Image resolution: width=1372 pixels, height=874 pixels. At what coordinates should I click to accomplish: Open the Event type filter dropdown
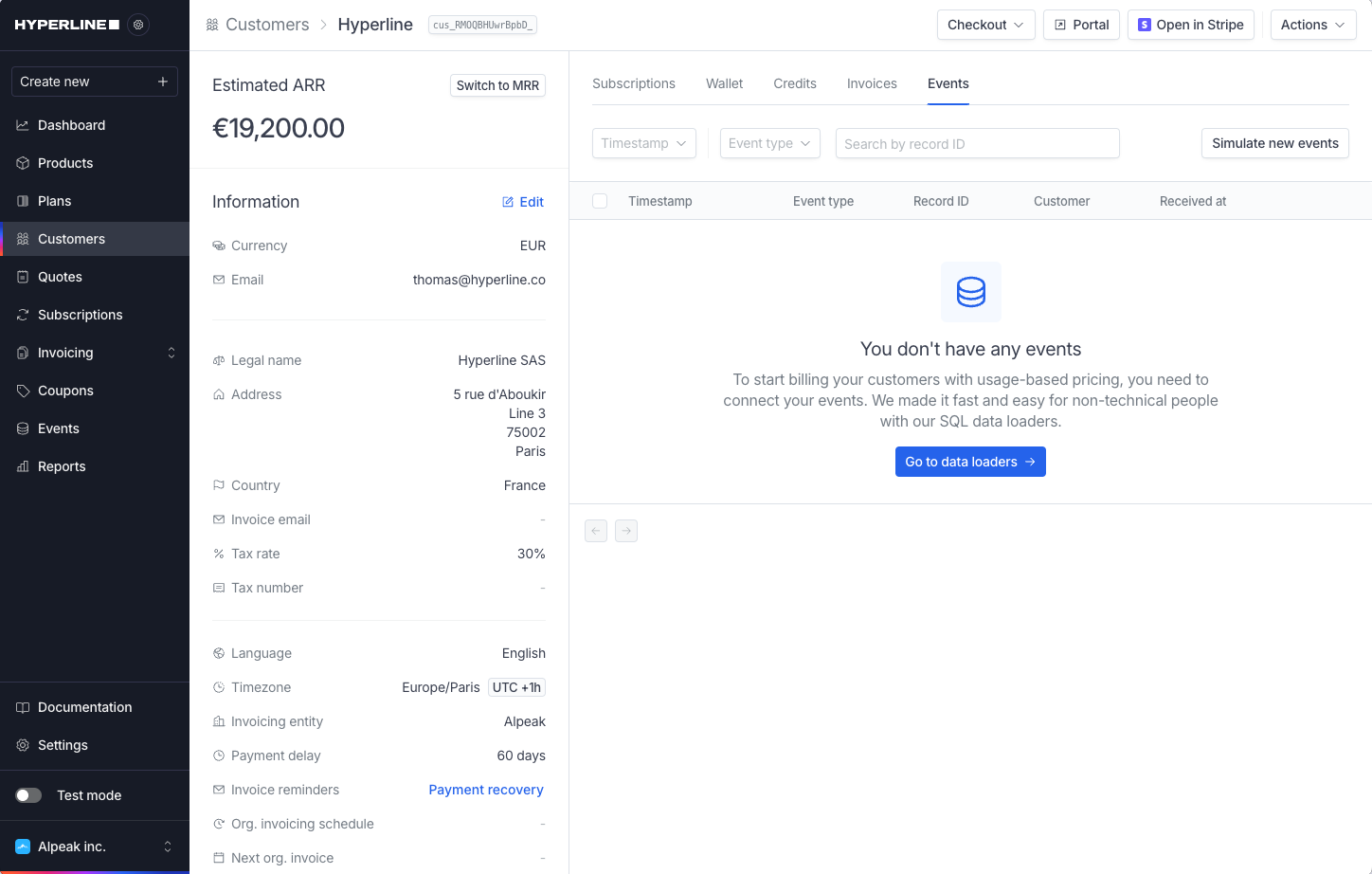click(770, 143)
